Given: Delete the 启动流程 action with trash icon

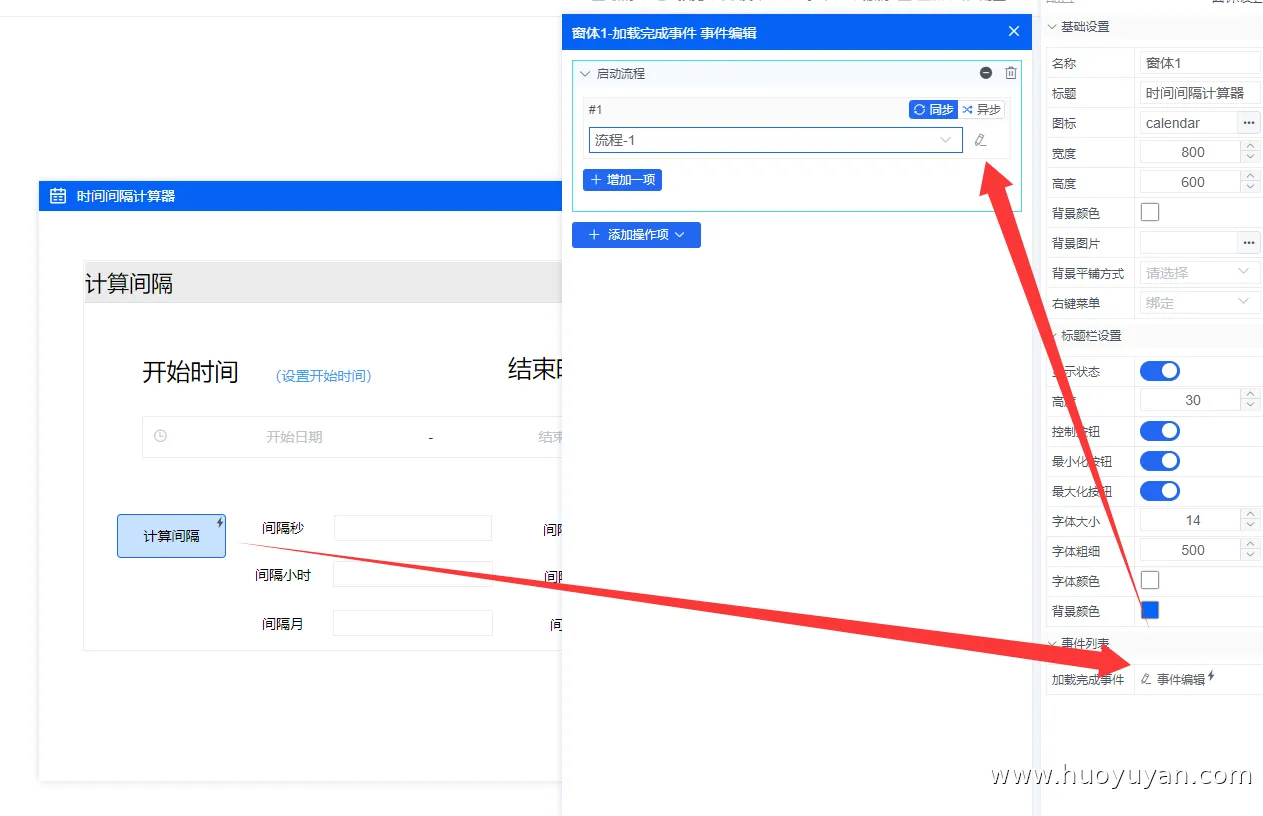Looking at the screenshot, I should [1011, 73].
